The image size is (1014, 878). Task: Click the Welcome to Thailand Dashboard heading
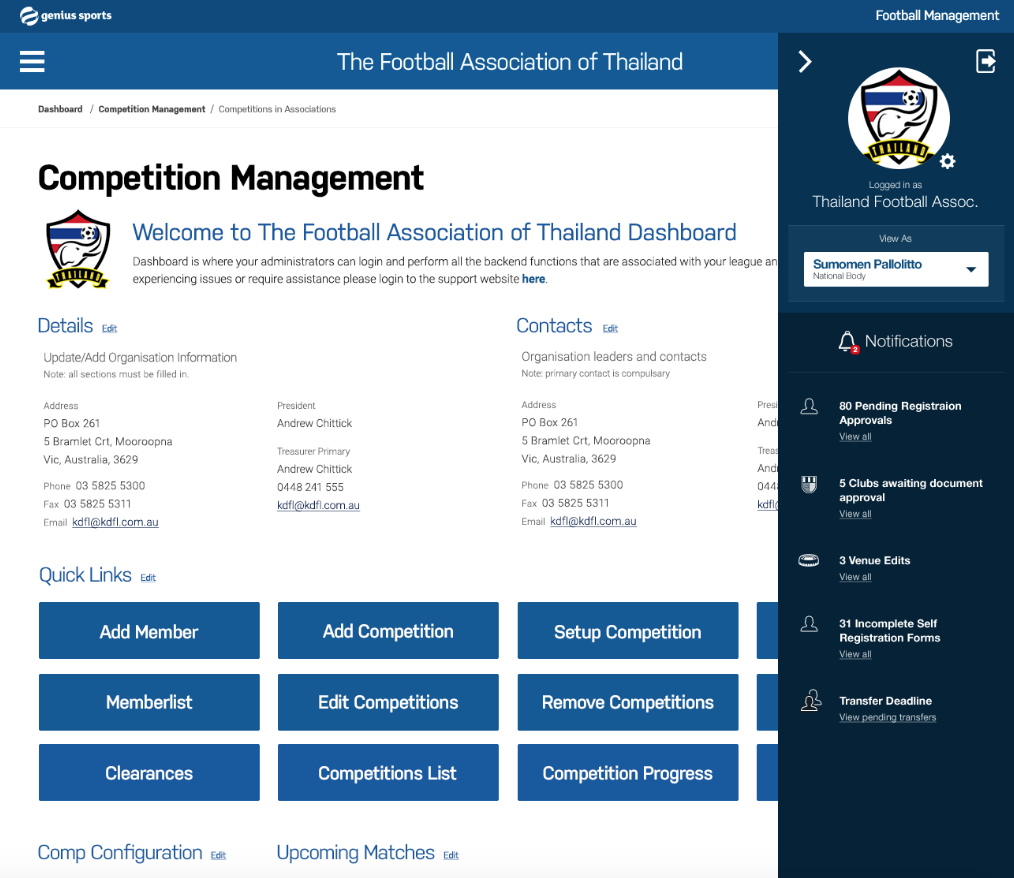[434, 232]
